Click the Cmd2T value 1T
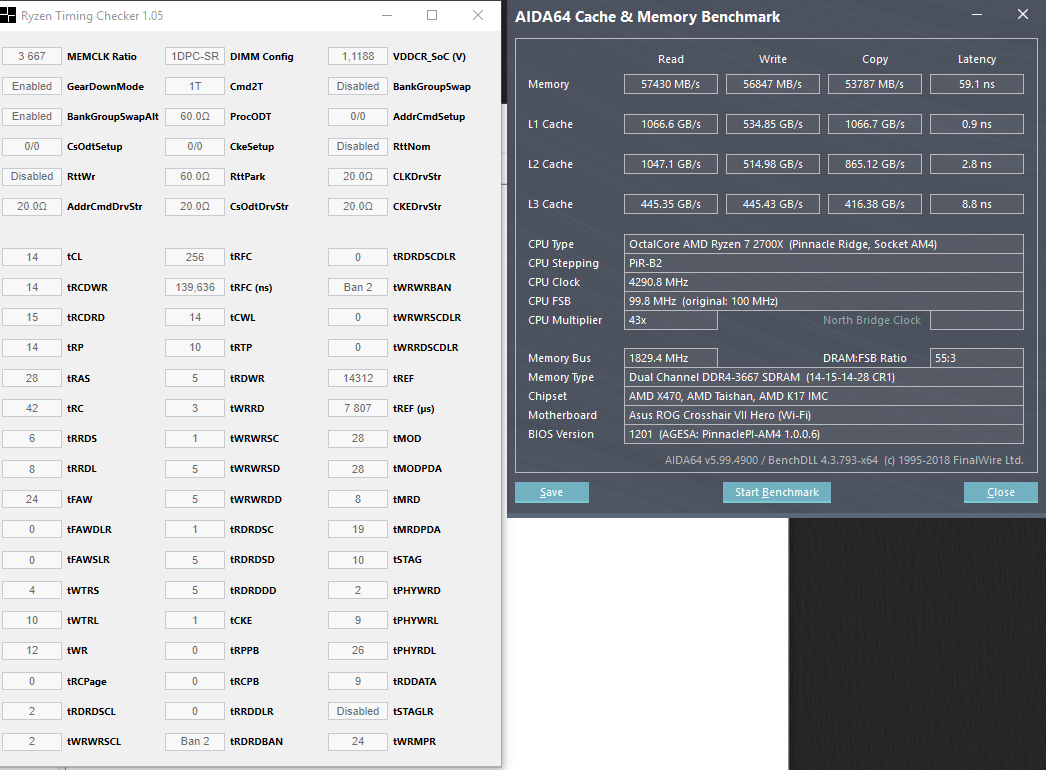 (195, 86)
